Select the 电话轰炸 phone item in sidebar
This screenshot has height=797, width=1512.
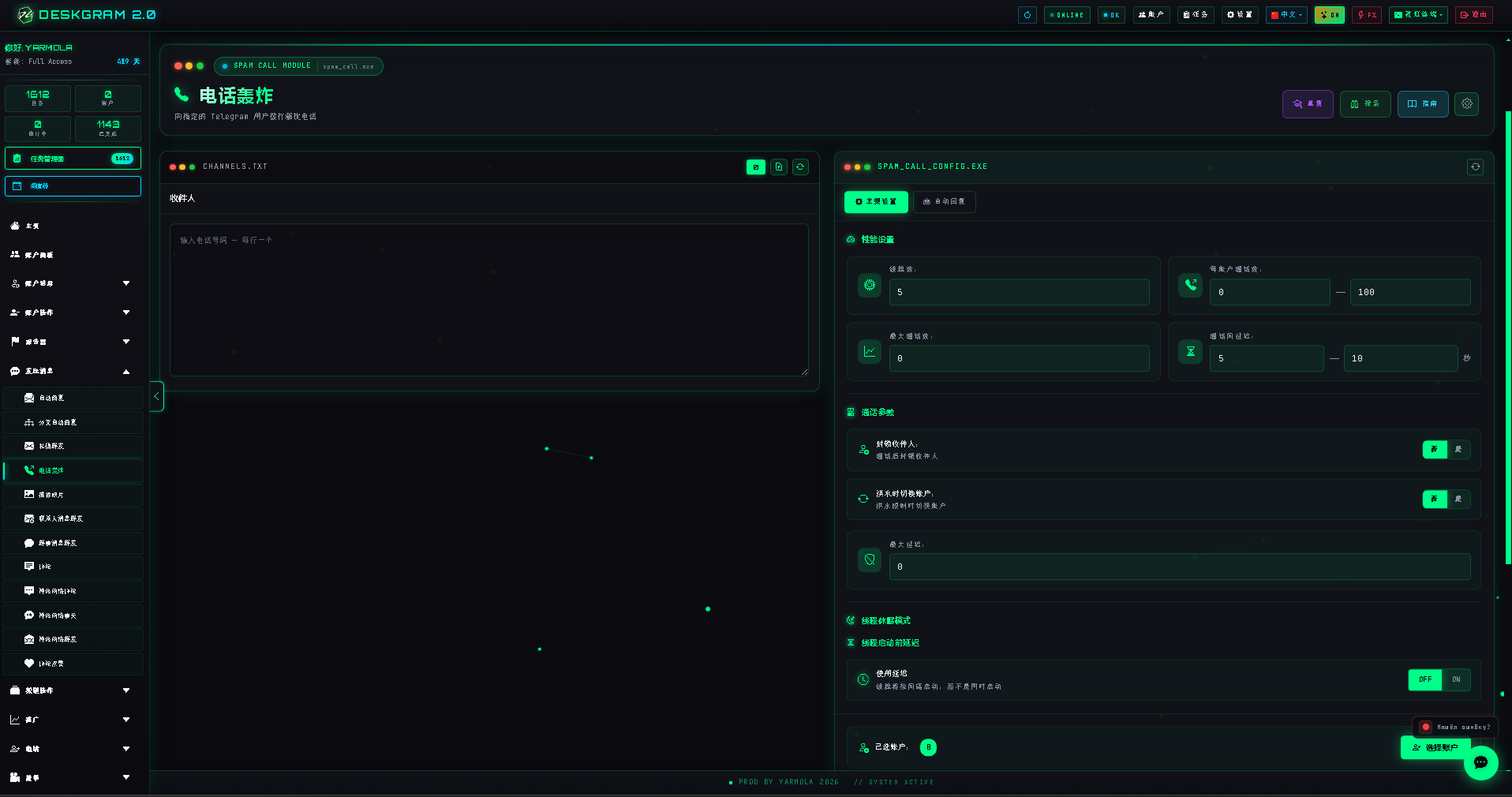click(x=73, y=470)
